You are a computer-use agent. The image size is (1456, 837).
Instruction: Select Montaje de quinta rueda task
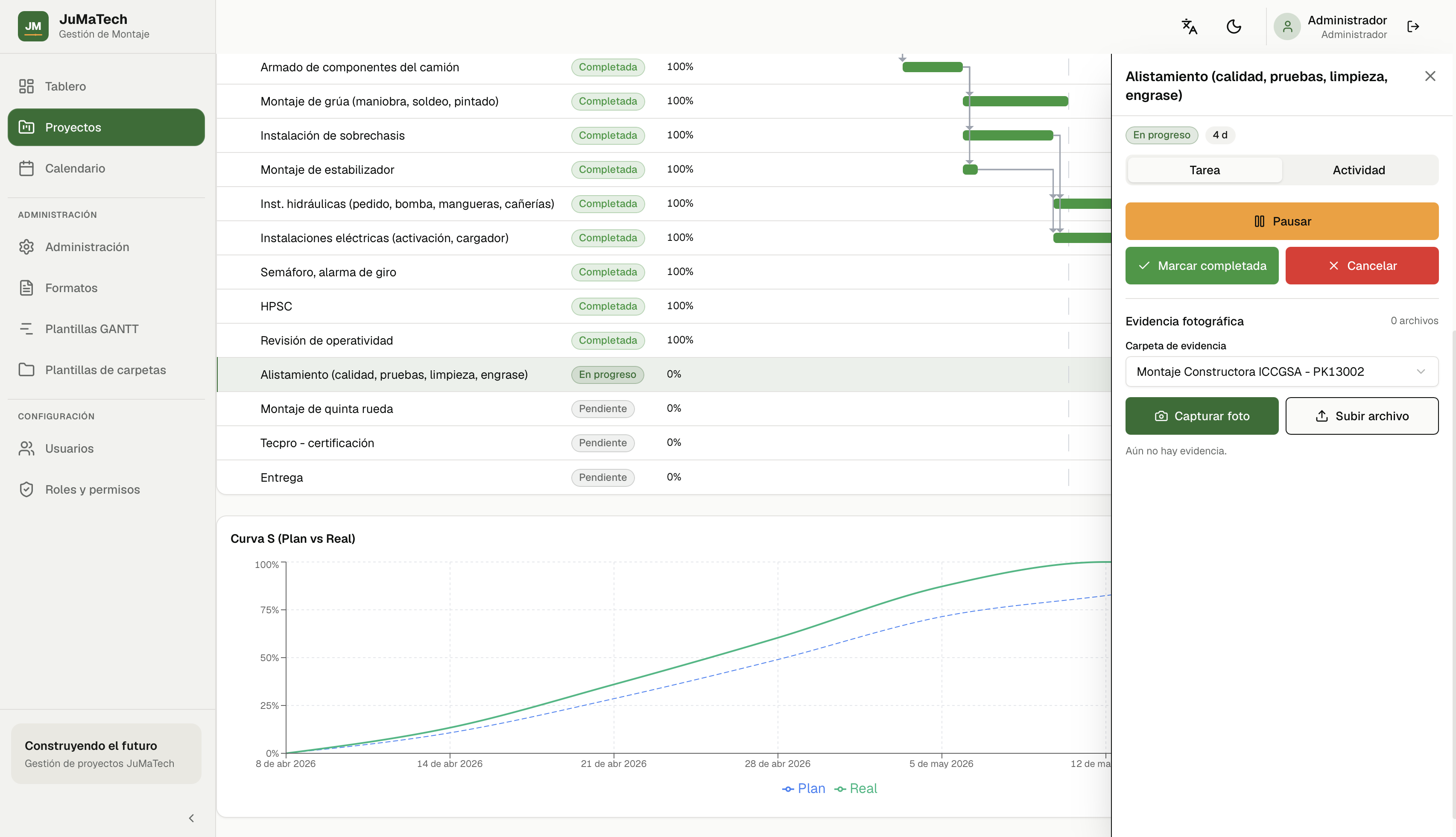point(664,409)
